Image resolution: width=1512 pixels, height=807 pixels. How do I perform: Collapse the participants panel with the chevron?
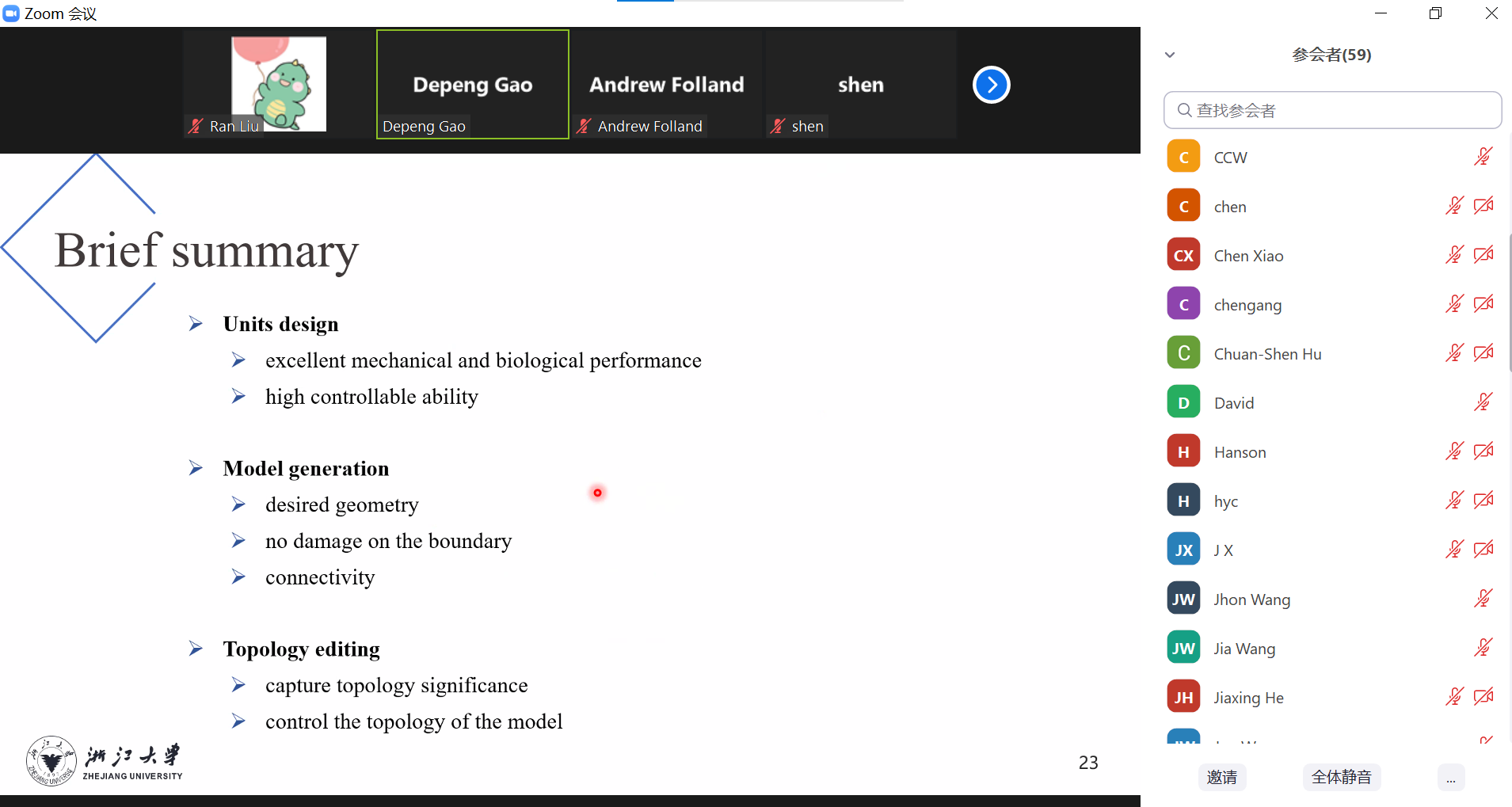(1170, 55)
